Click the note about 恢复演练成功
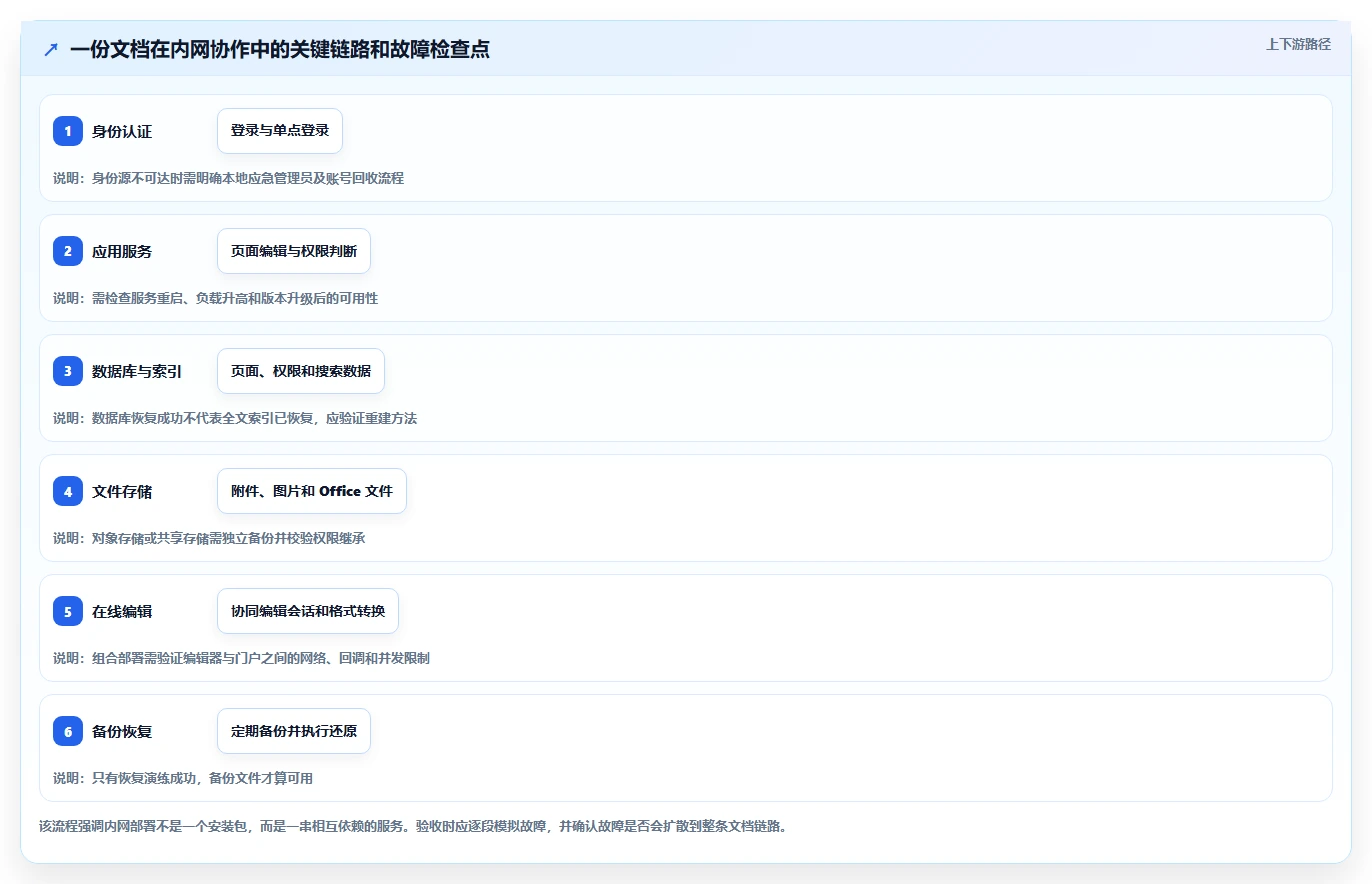Viewport: 1372px width, 884px height. (183, 778)
